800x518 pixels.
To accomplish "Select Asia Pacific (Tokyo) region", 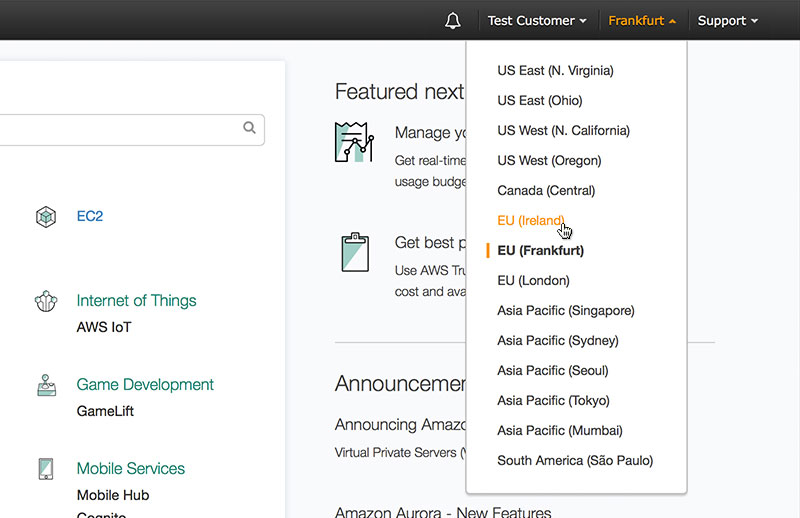I will click(x=553, y=401).
